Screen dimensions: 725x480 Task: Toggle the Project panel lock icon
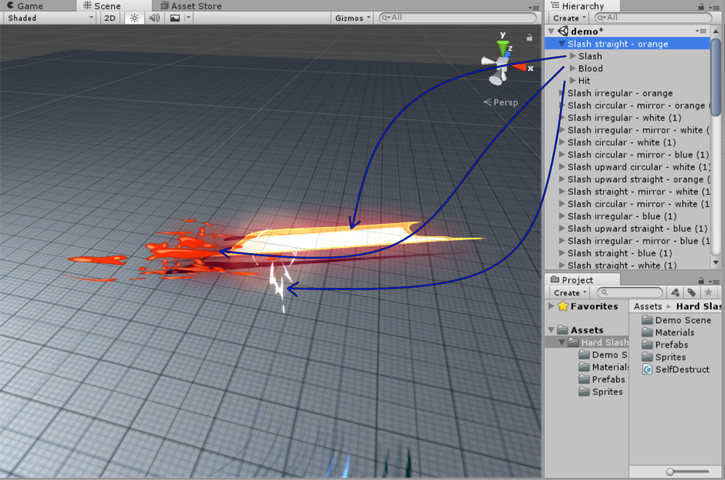[701, 280]
